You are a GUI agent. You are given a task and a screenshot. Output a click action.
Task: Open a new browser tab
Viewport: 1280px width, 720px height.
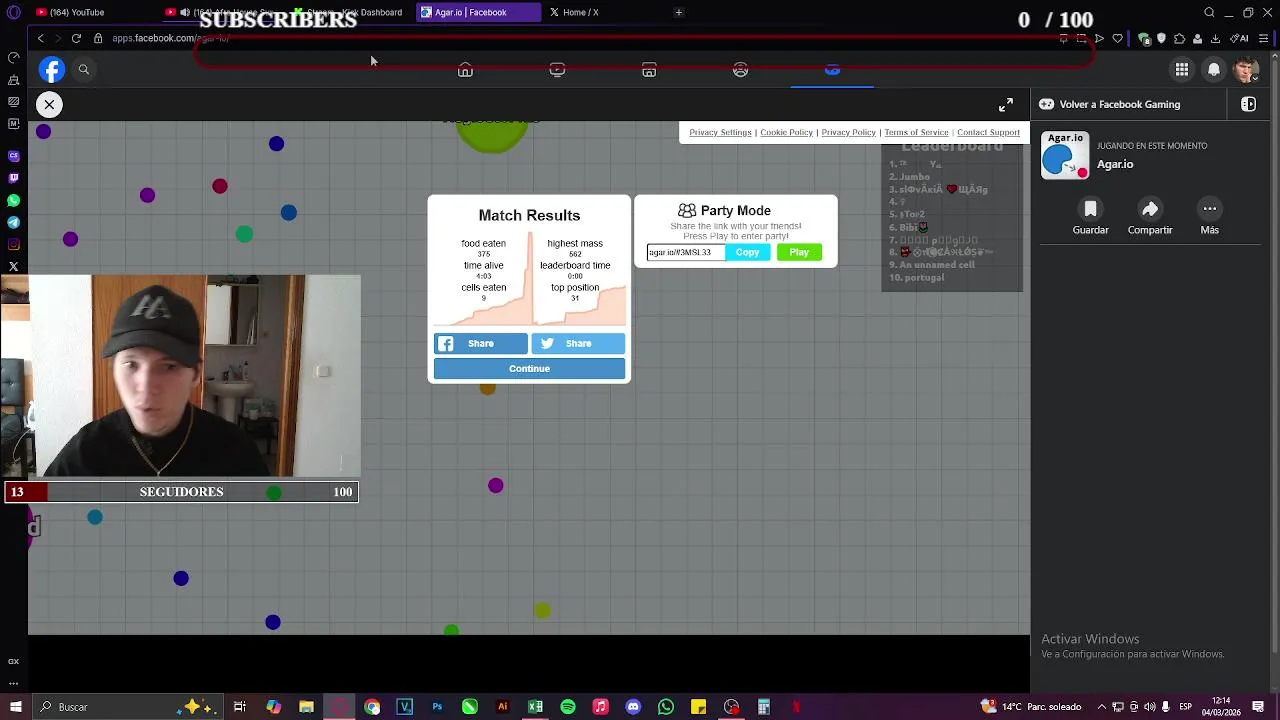679,12
